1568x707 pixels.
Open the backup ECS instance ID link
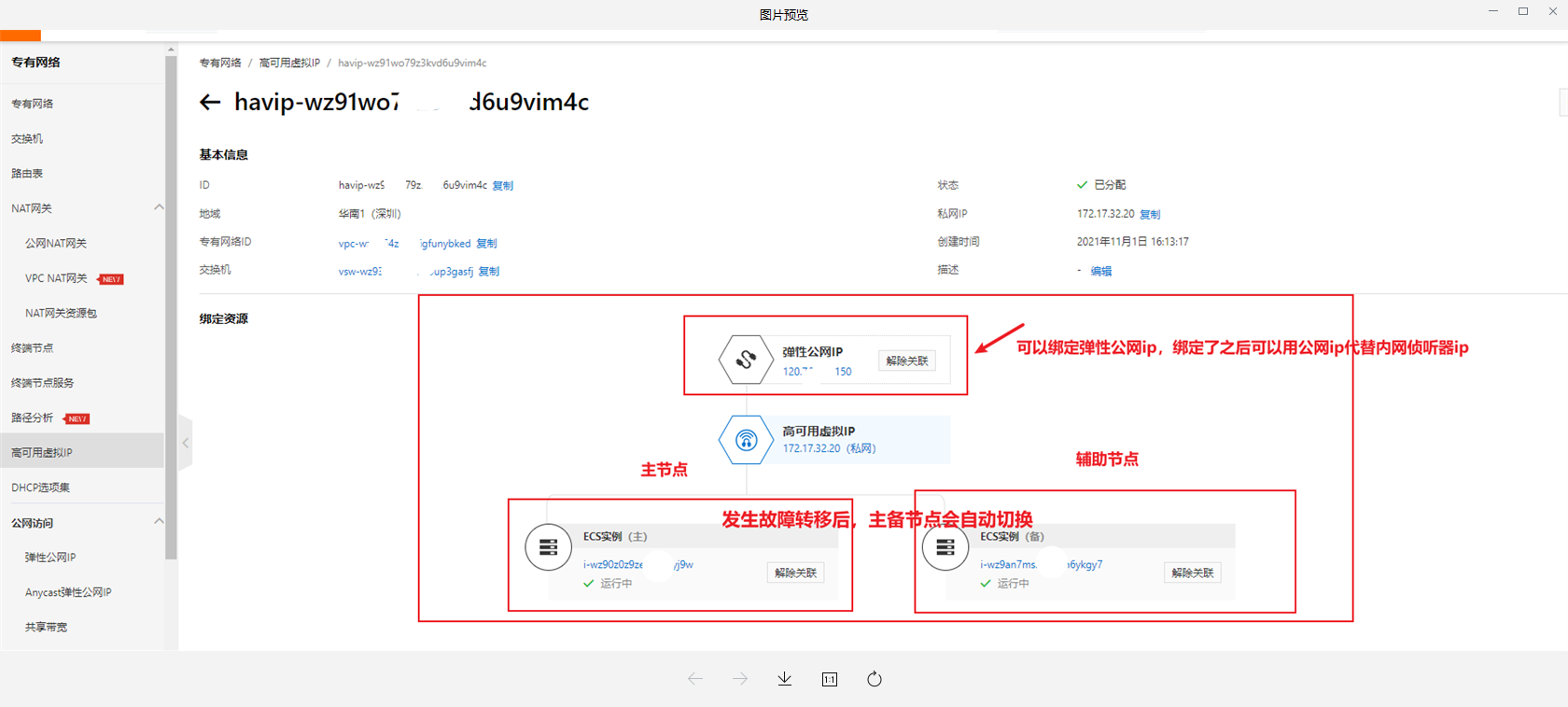pyautogui.click(x=1042, y=565)
